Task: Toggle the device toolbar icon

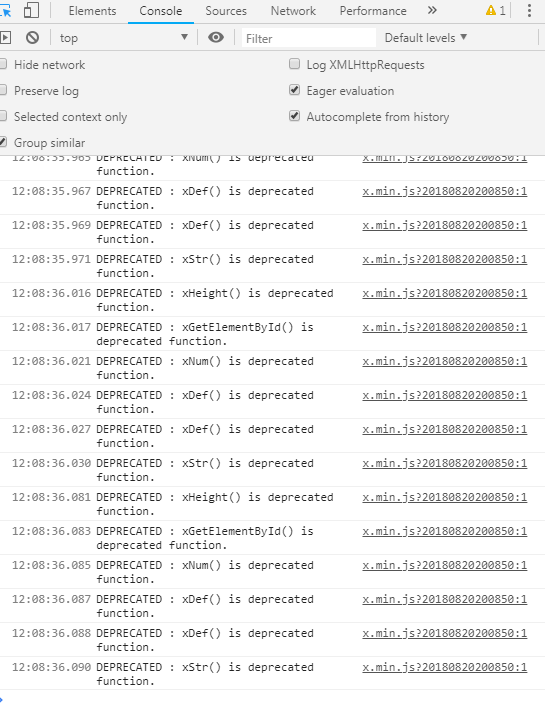Action: tap(31, 10)
